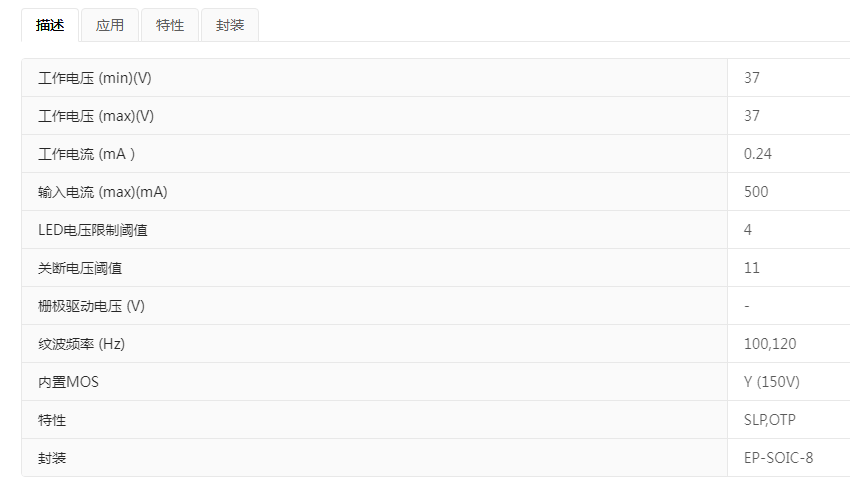Select the 500 value cell
This screenshot has height=482, width=850.
coord(756,192)
